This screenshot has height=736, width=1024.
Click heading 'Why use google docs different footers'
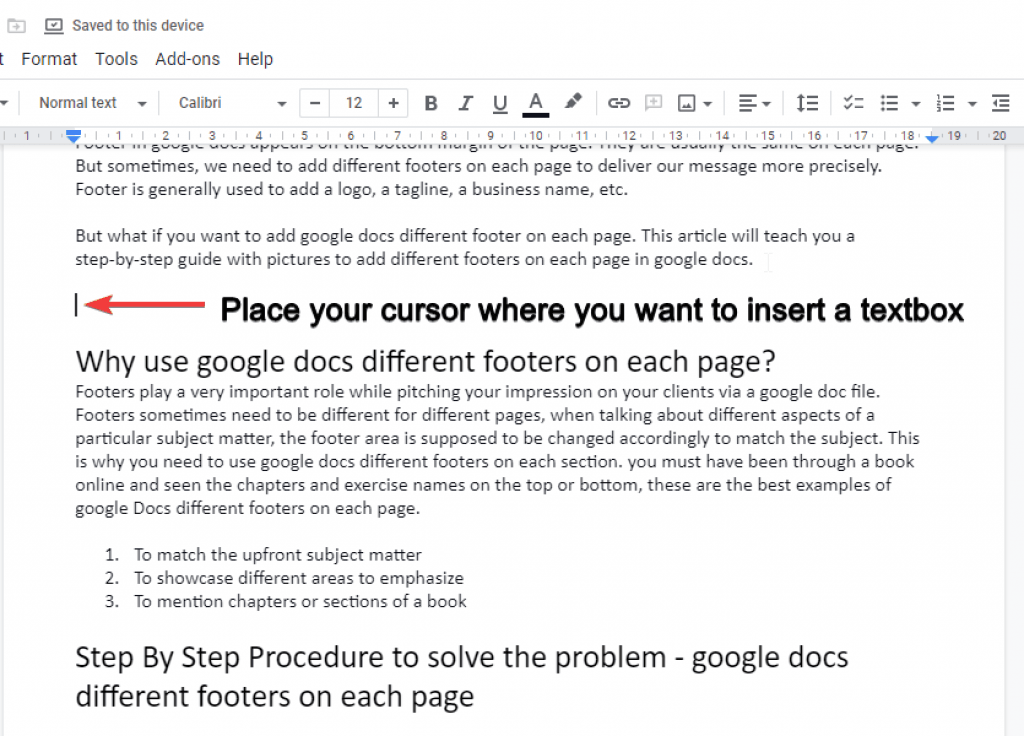(425, 361)
